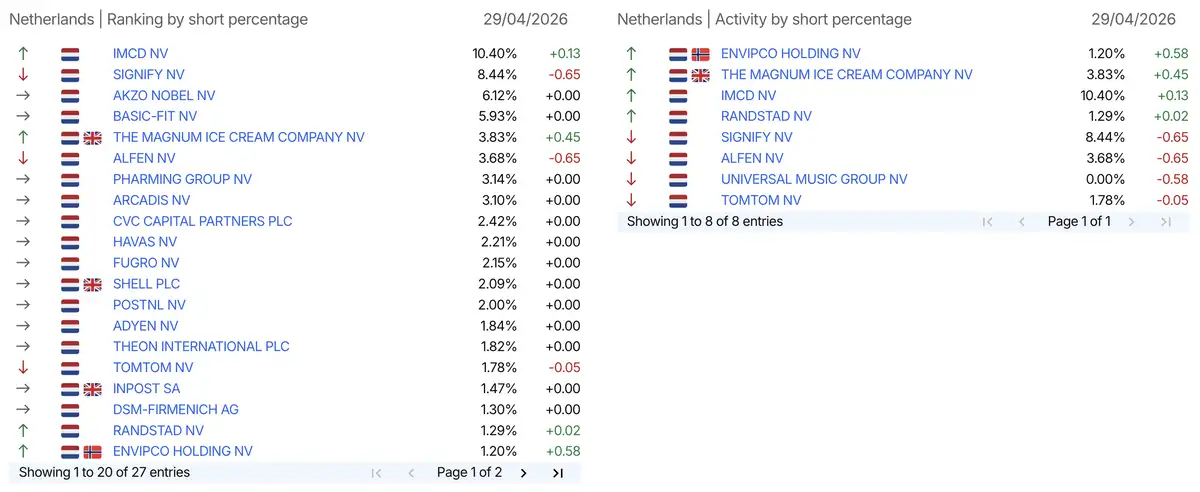Jump to last page of Ranking table
This screenshot has width=1200, height=492.
(558, 473)
